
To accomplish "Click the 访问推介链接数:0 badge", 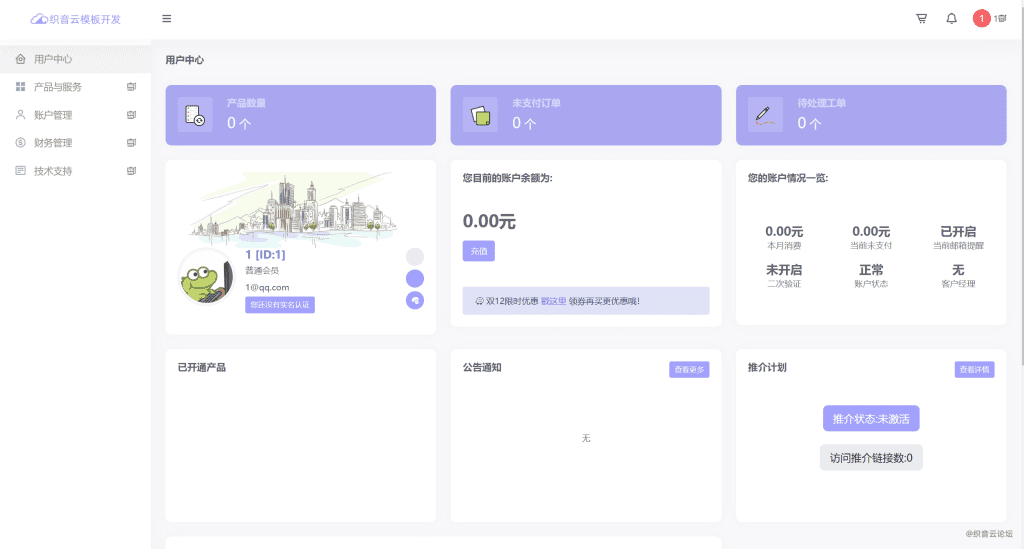I will 871,458.
